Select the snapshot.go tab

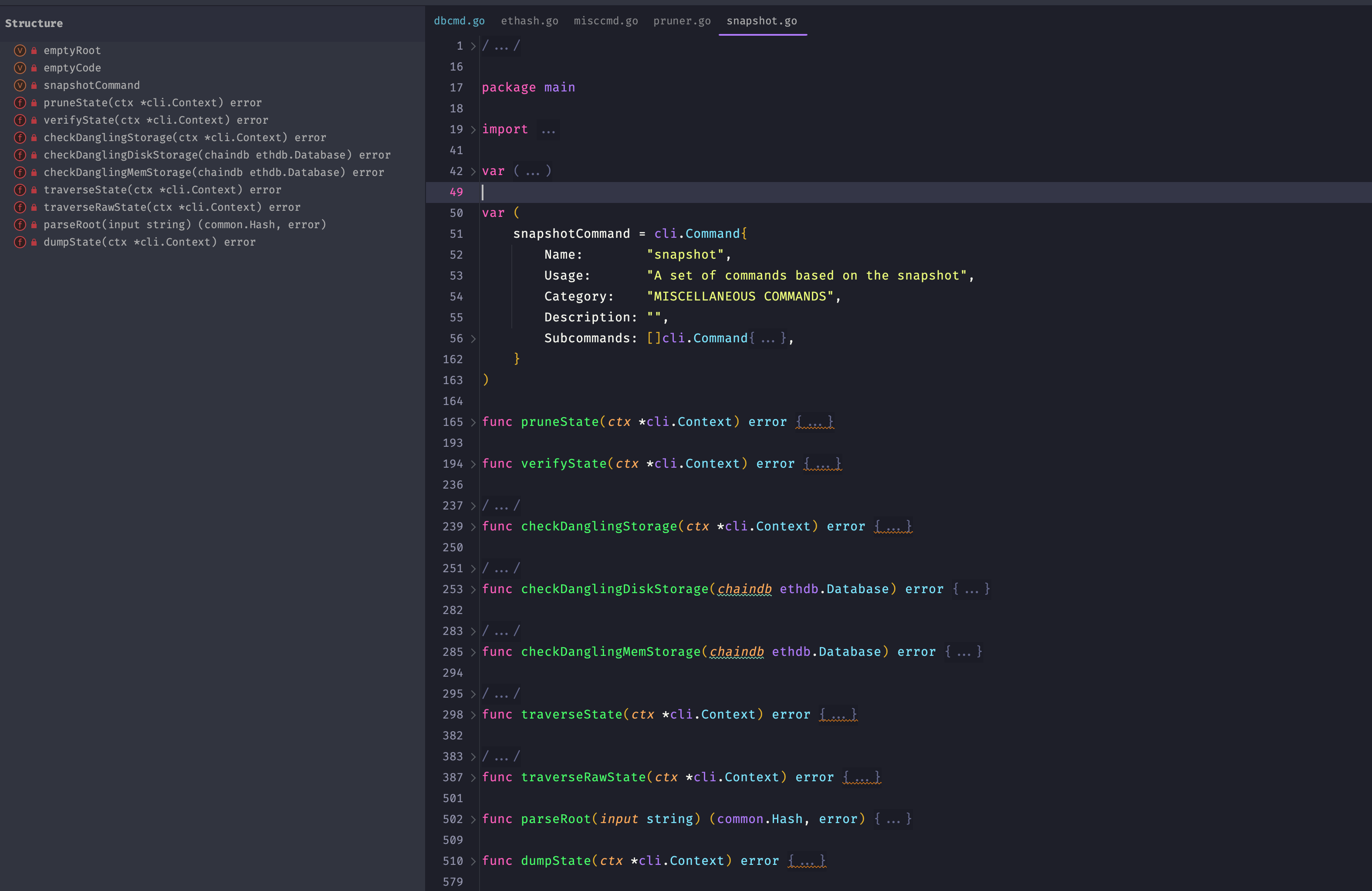point(761,21)
